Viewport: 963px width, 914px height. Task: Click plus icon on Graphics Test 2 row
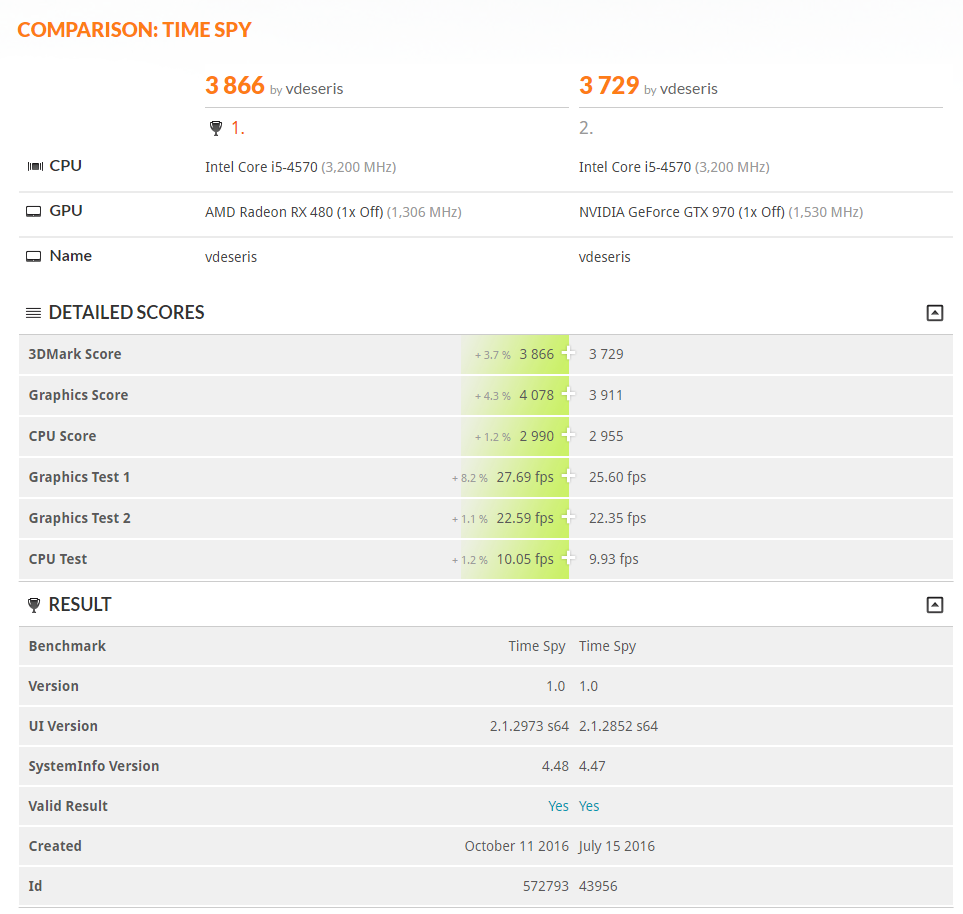point(569,517)
